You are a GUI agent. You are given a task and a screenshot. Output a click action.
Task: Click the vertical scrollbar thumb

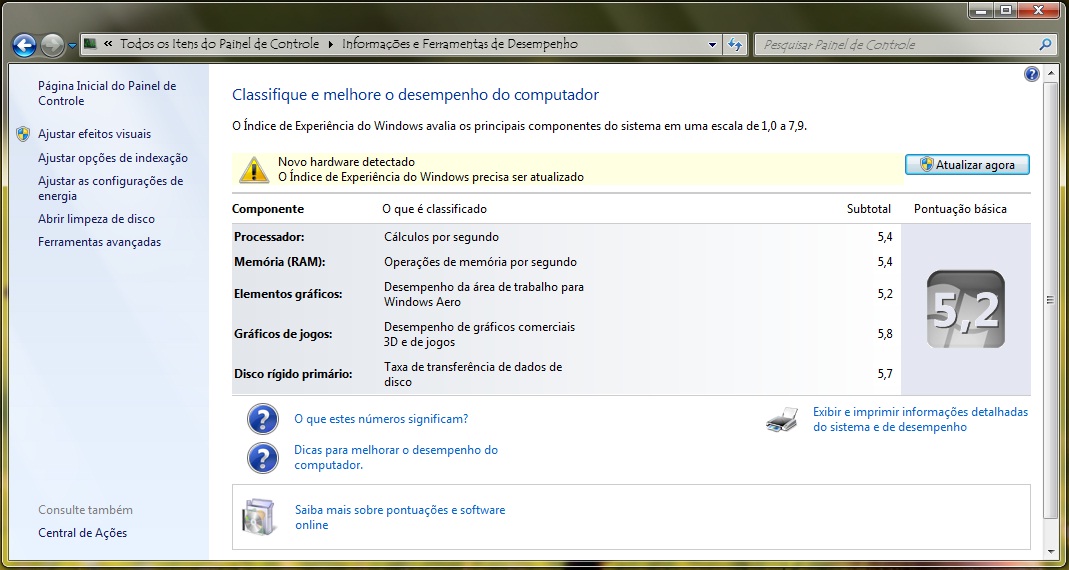(x=1051, y=299)
